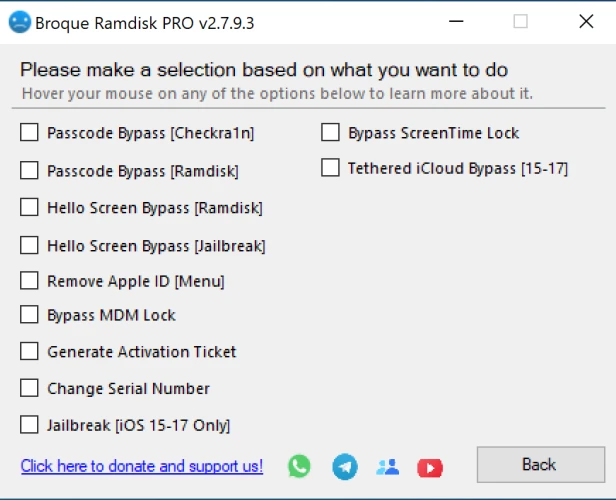Open the Telegram channel icon
Viewport: 616px width, 500px height.
click(345, 467)
